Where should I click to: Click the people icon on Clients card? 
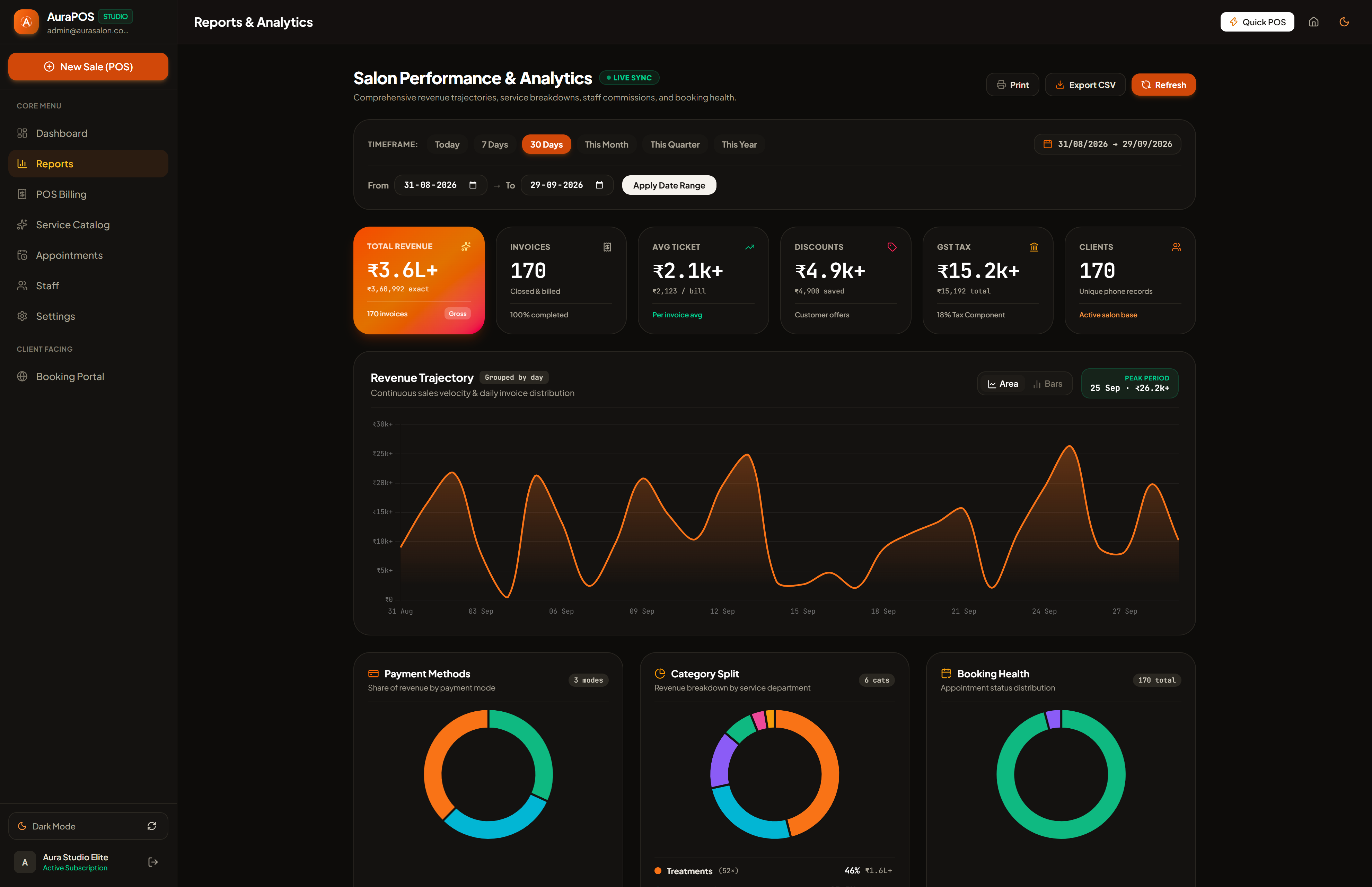pos(1176,246)
